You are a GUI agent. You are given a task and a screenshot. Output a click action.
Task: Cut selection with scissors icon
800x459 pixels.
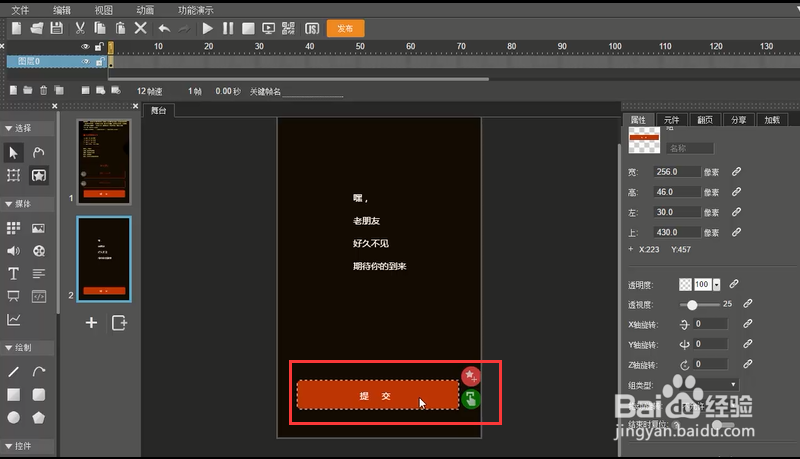click(x=80, y=28)
